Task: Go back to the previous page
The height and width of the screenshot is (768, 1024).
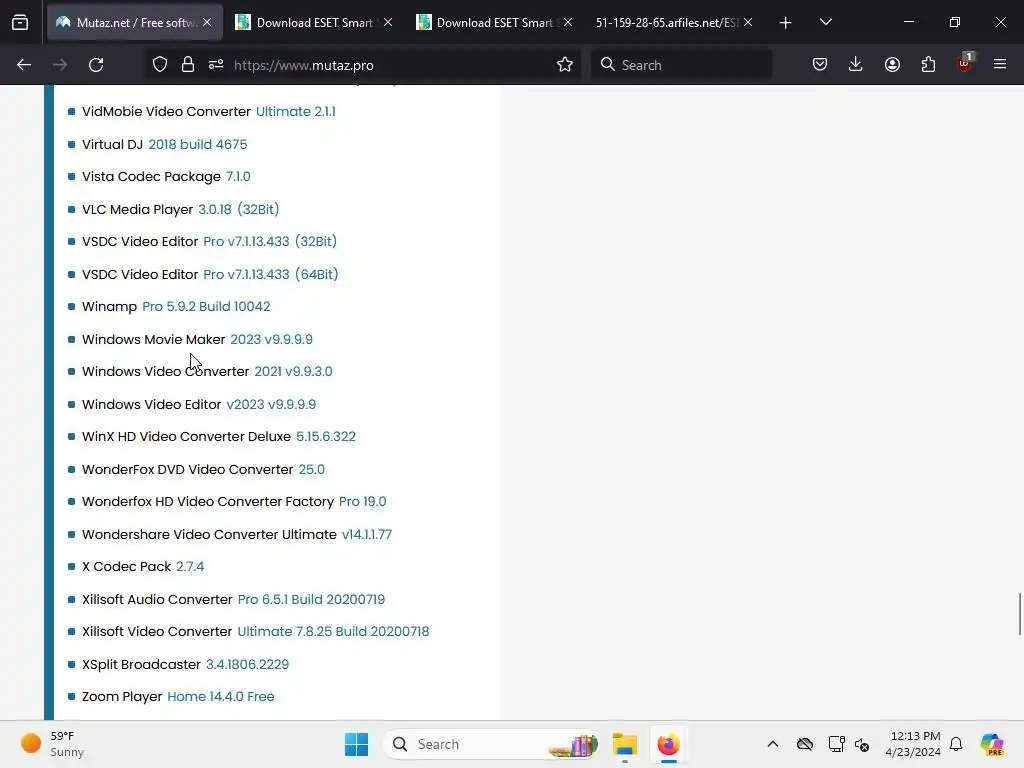Action: (x=24, y=65)
